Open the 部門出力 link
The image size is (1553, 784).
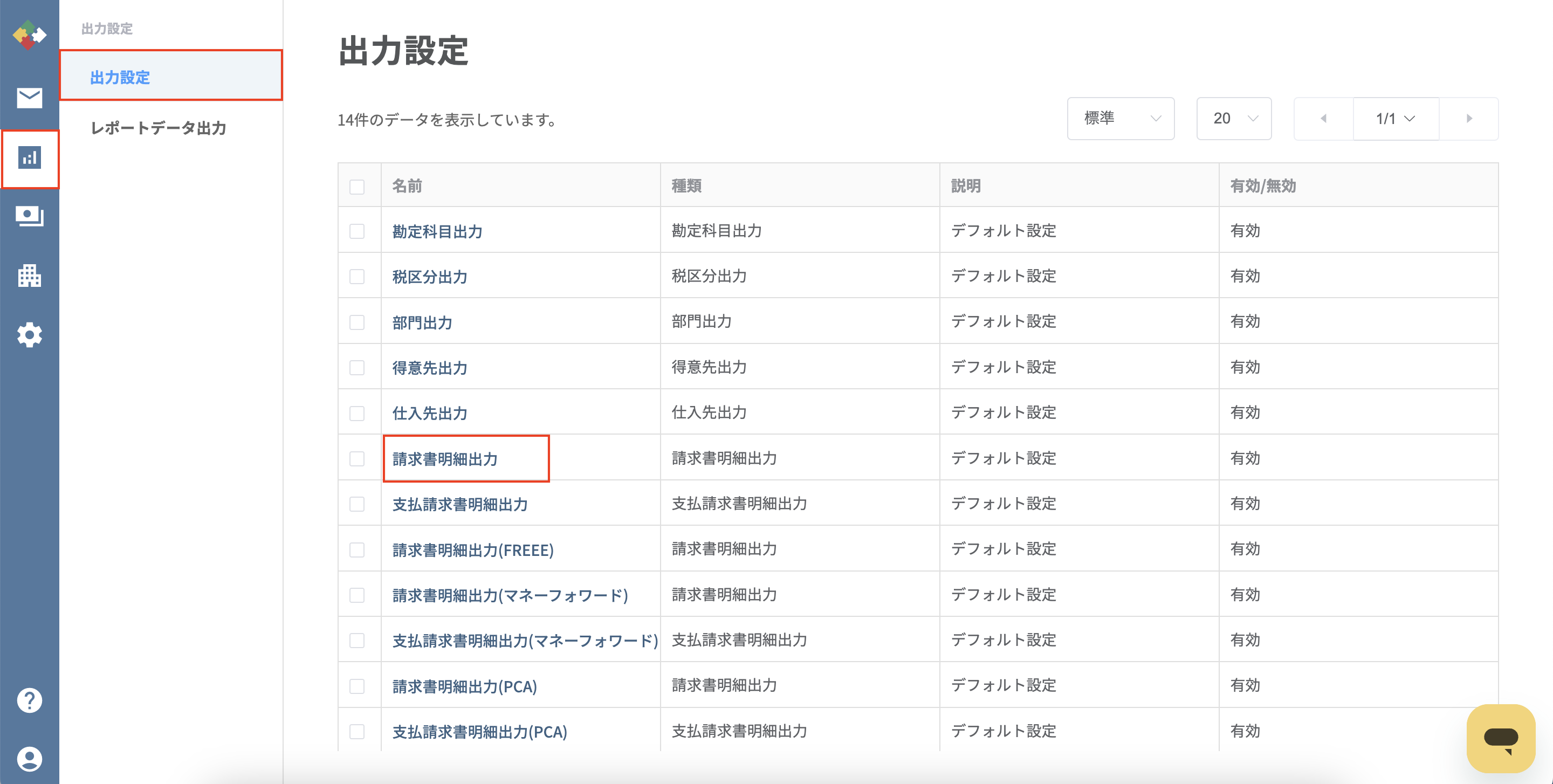[422, 322]
